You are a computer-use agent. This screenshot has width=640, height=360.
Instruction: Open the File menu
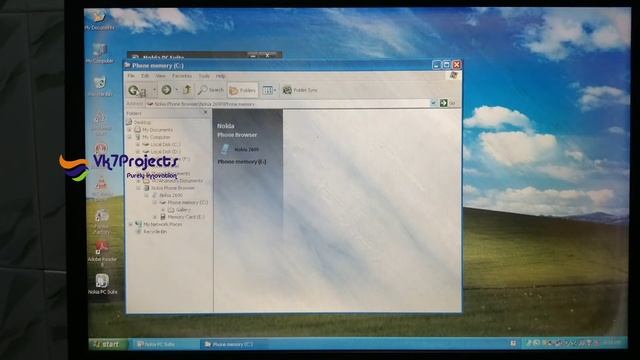(131, 76)
